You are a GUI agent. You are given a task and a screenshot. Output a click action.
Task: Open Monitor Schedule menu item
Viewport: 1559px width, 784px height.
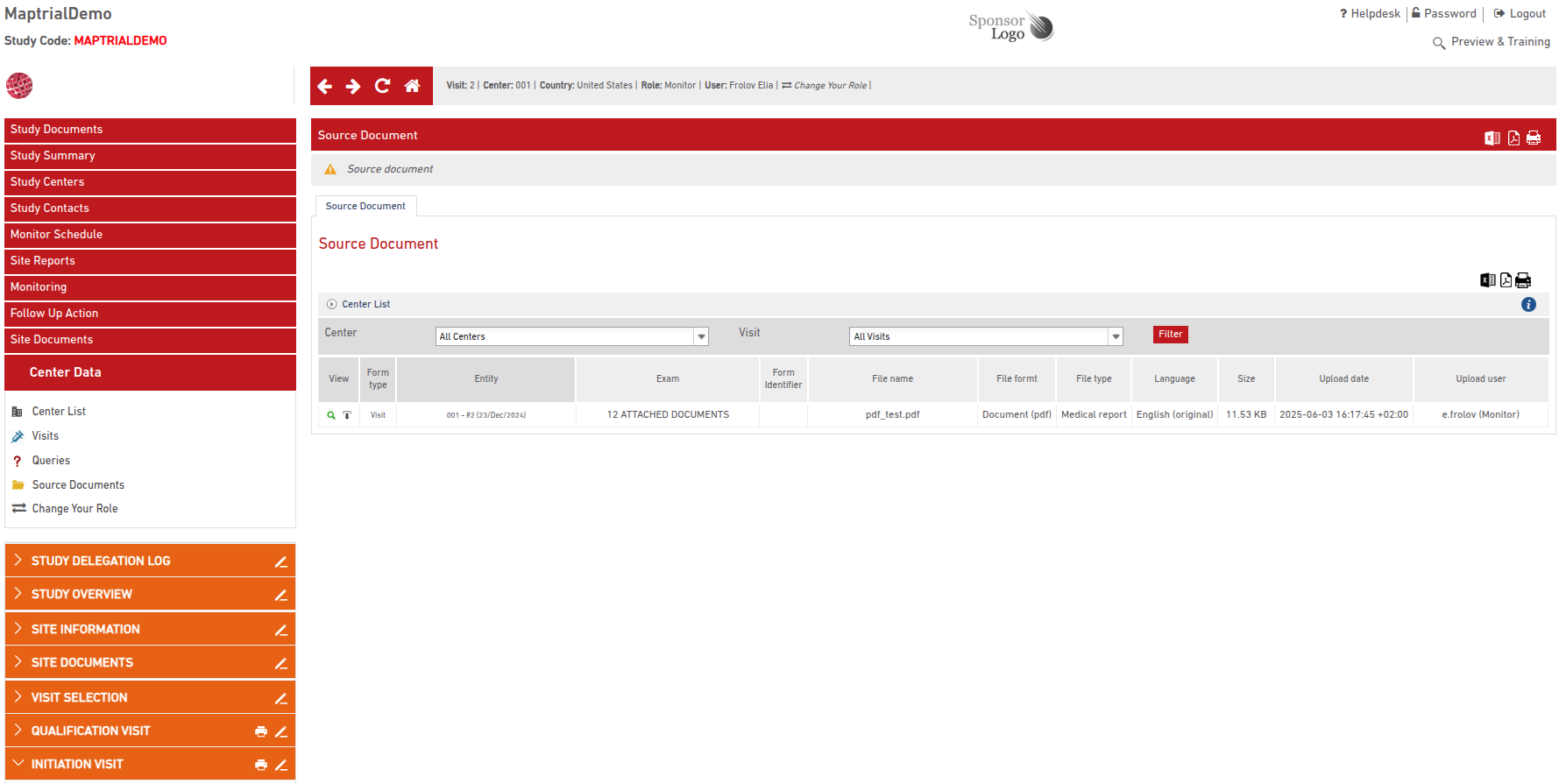[x=150, y=235]
